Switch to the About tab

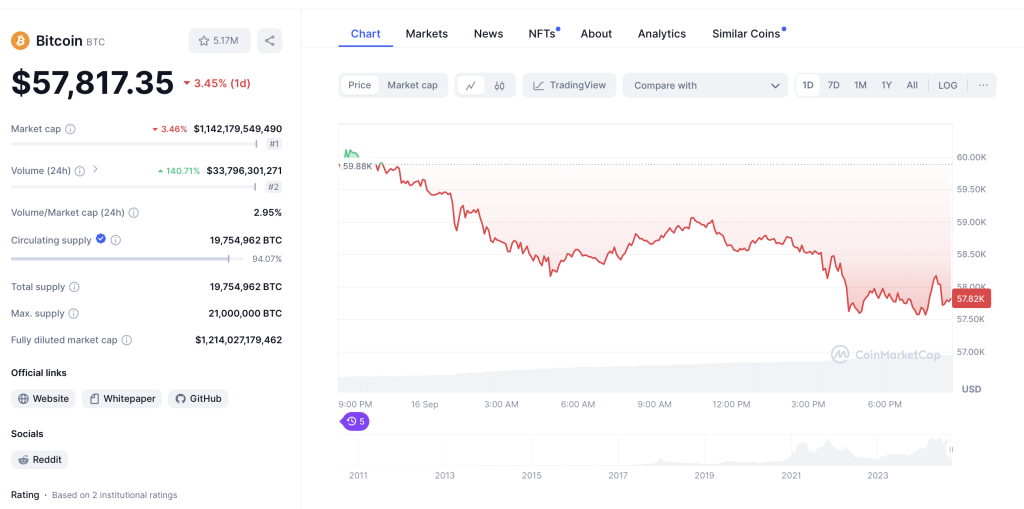(596, 33)
